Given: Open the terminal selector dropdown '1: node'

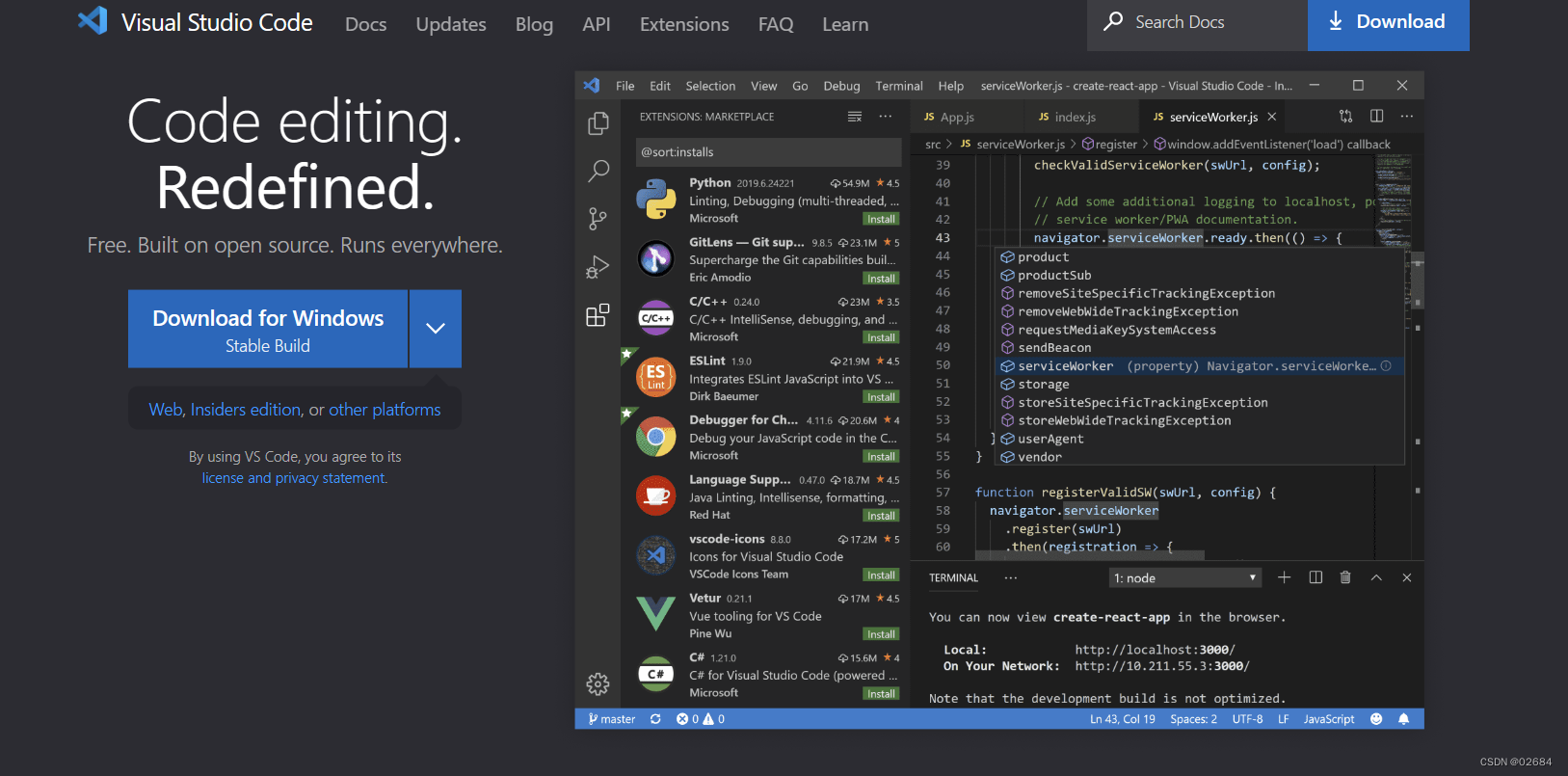Looking at the screenshot, I should [x=1185, y=577].
